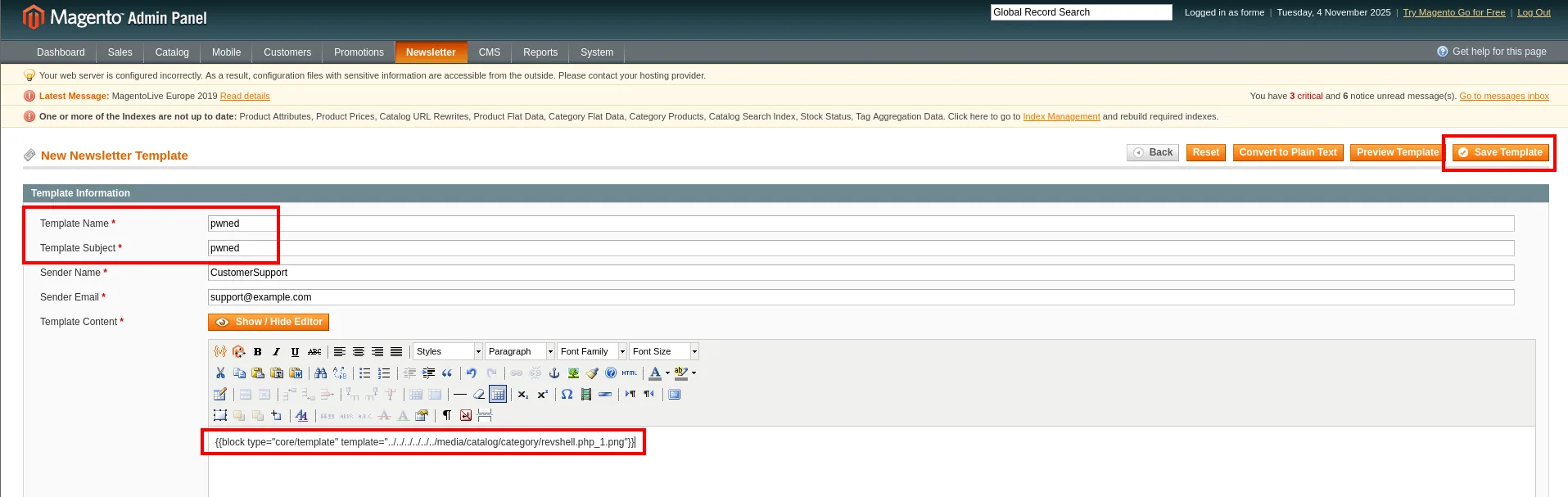This screenshot has height=497, width=1568.
Task: Toggle subscript formatting
Action: 523,394
